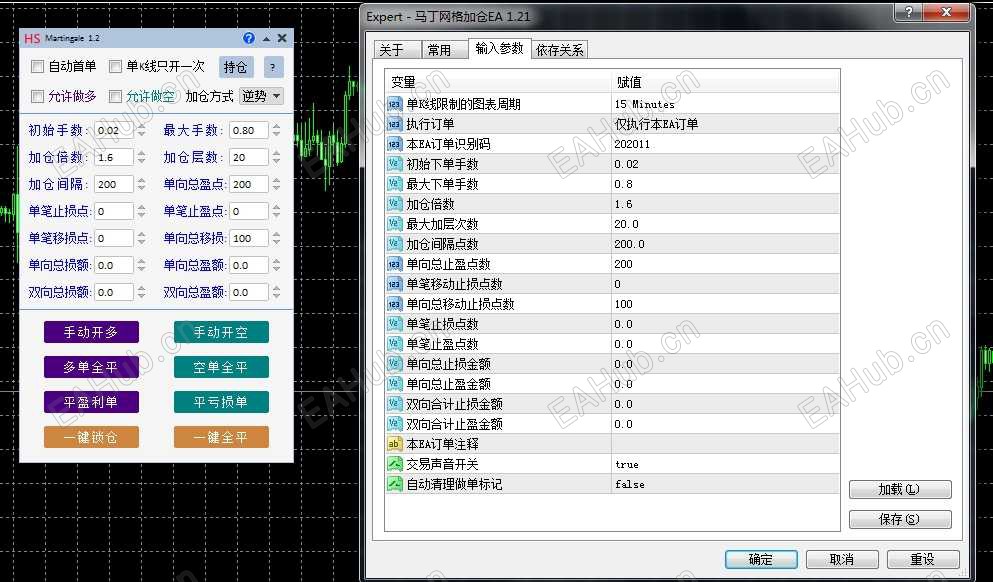This screenshot has height=582, width=993.
Task: Click the icon of 加仓倍数 parameter row
Action: 395,205
